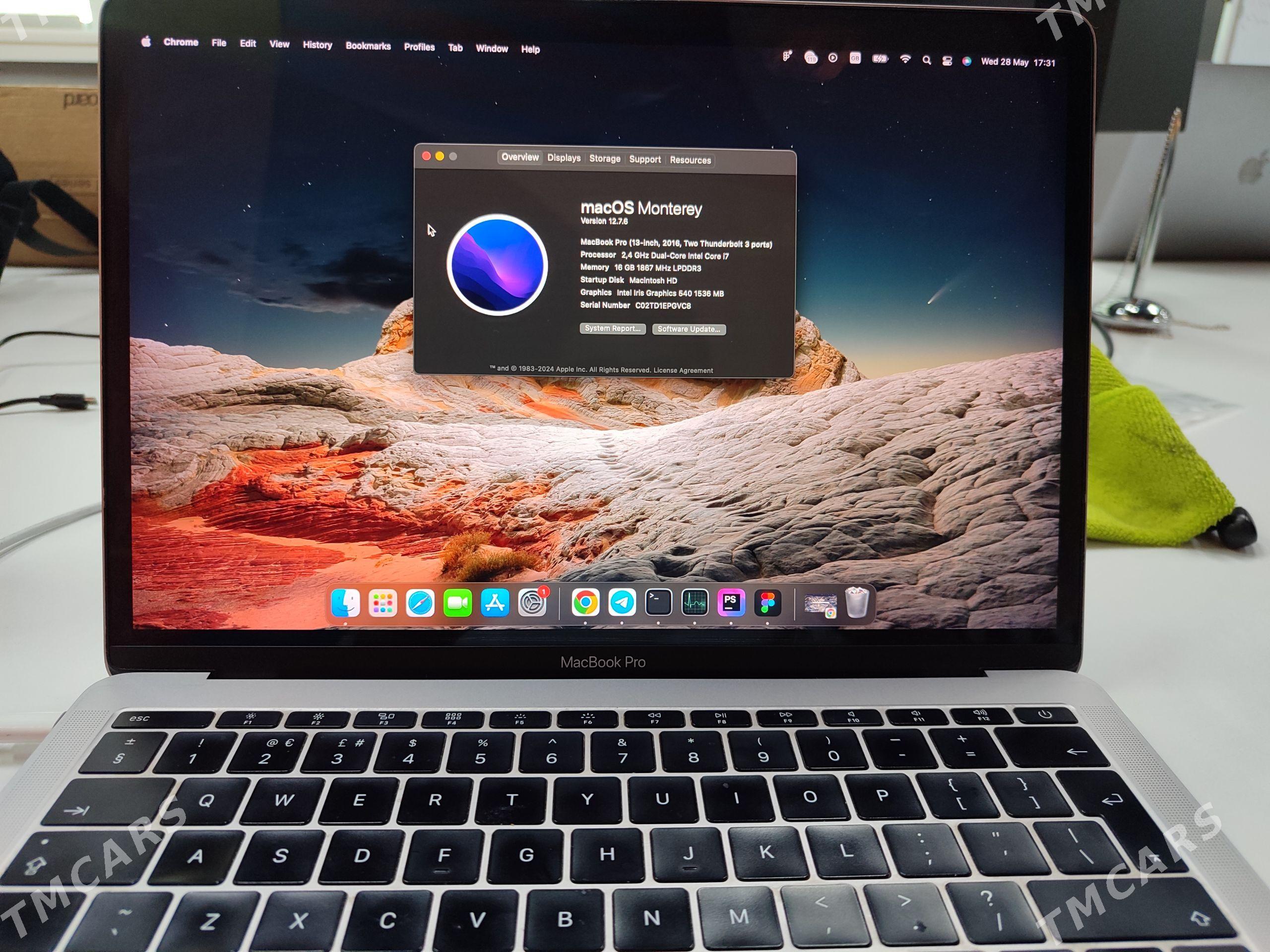Open Wi-Fi status menu

tap(905, 59)
